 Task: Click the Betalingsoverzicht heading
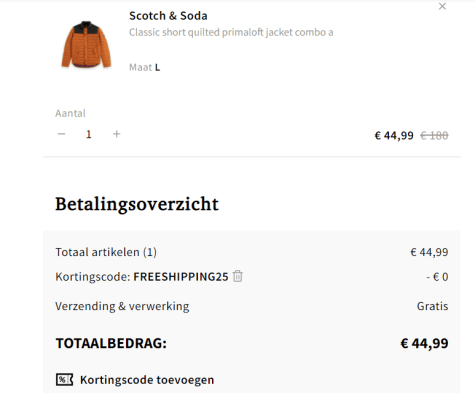(137, 204)
